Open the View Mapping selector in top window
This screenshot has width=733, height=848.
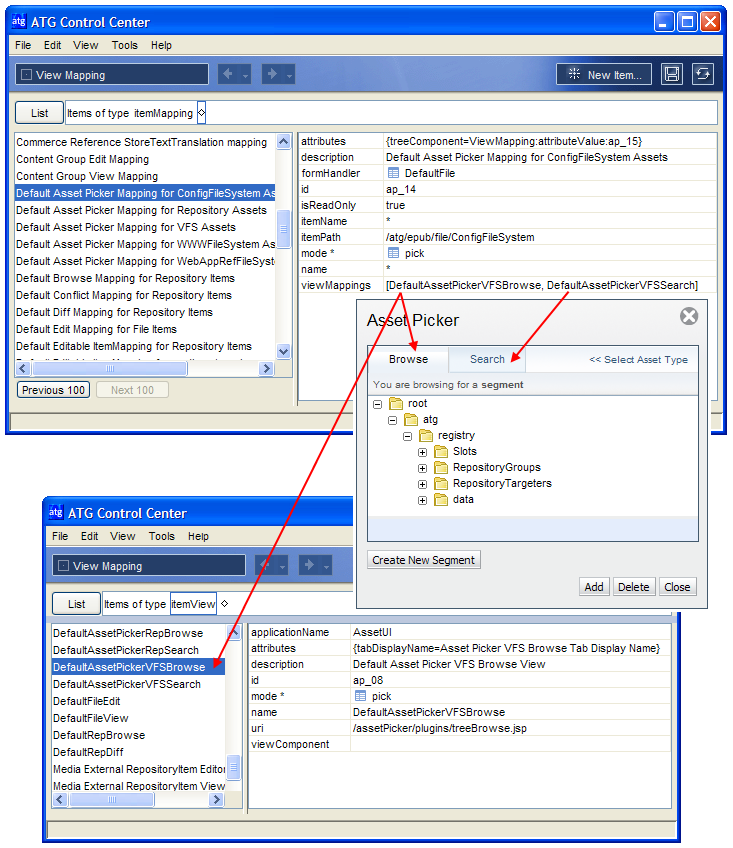(x=112, y=75)
